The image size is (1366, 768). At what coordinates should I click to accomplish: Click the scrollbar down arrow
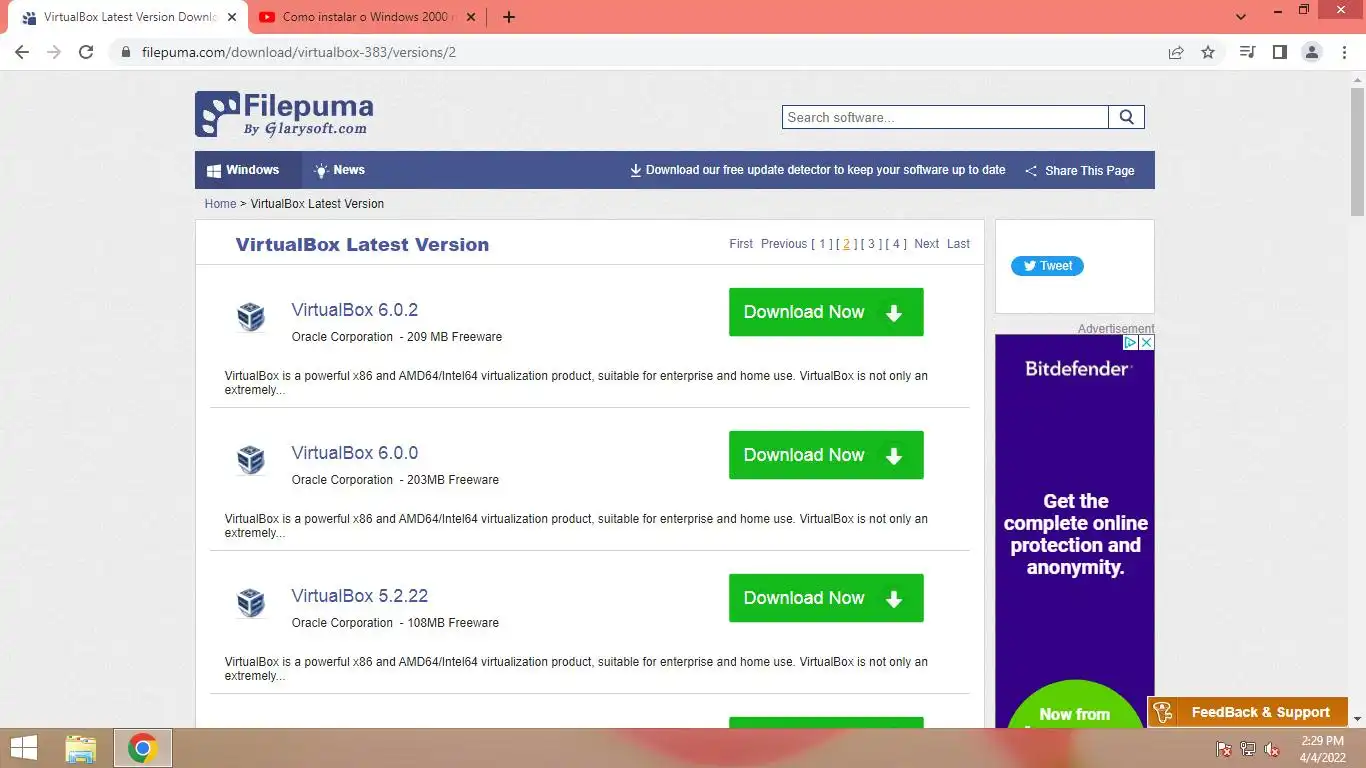1357,718
